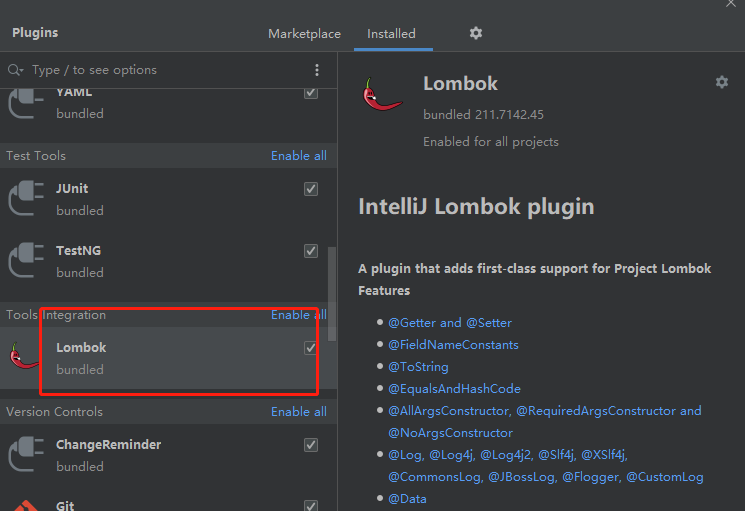
Task: Select the Git plugin name
Action: tap(65, 505)
